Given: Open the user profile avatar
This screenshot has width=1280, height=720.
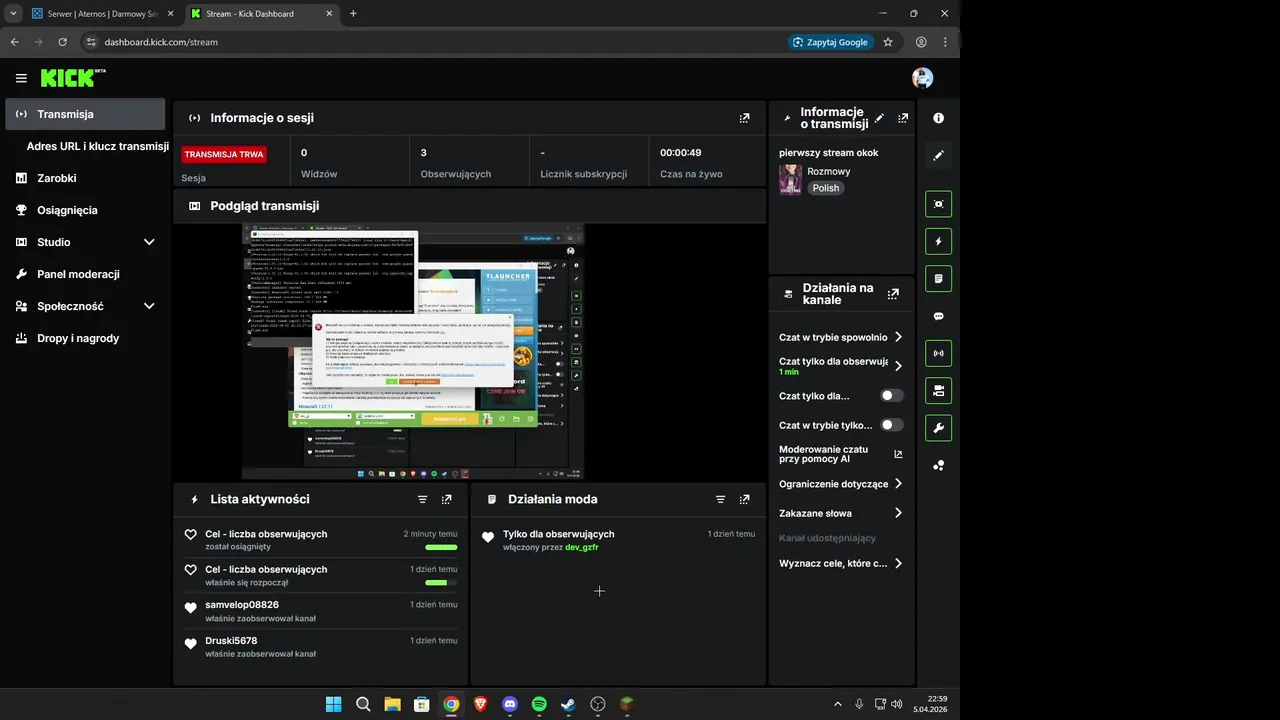Looking at the screenshot, I should pyautogui.click(x=922, y=78).
